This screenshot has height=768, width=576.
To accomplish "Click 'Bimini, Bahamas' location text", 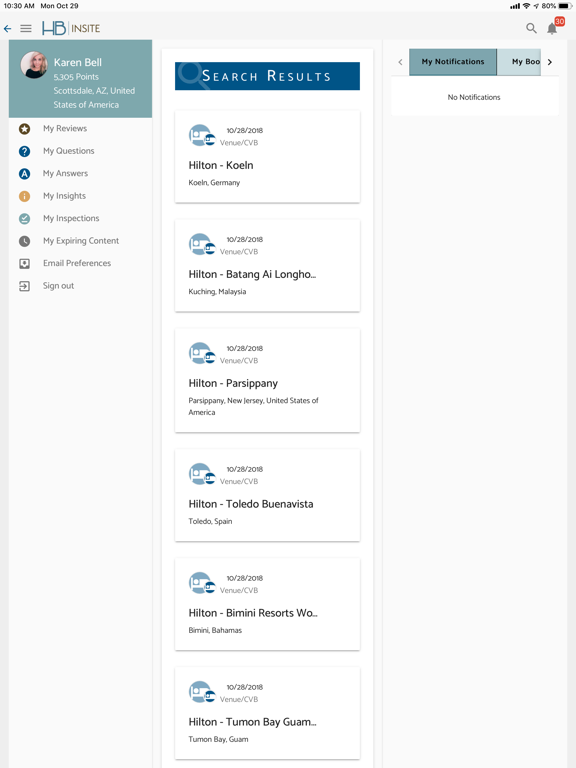I will click(x=215, y=630).
